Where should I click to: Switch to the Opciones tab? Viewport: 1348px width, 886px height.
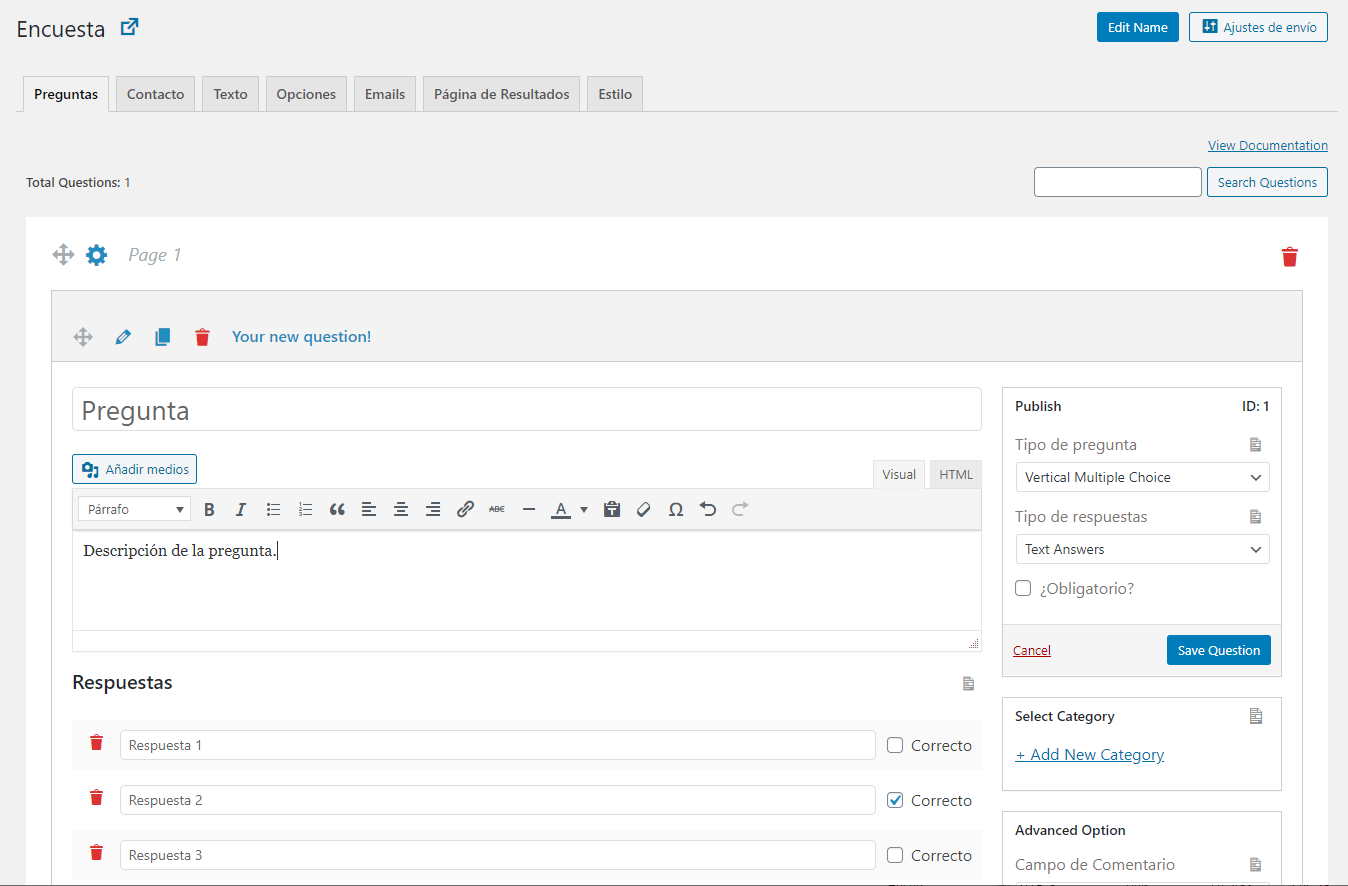click(x=306, y=93)
